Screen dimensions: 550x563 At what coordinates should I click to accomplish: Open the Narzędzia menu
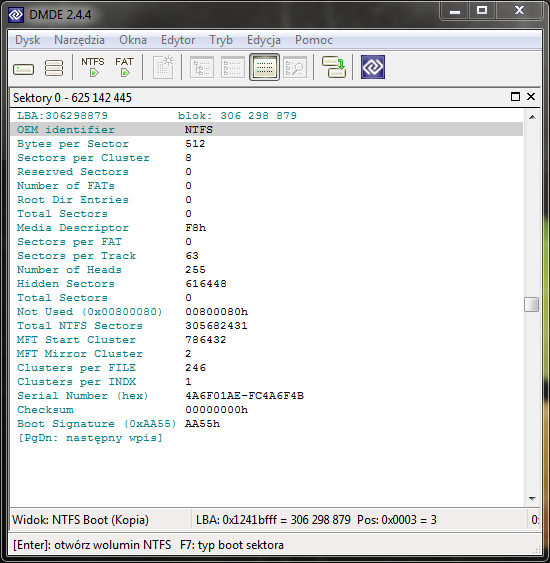(x=79, y=40)
